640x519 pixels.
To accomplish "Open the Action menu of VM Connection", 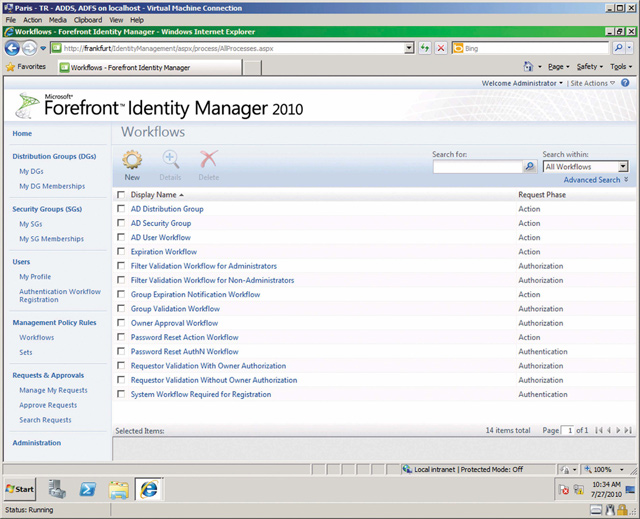I will pyautogui.click(x=32, y=20).
